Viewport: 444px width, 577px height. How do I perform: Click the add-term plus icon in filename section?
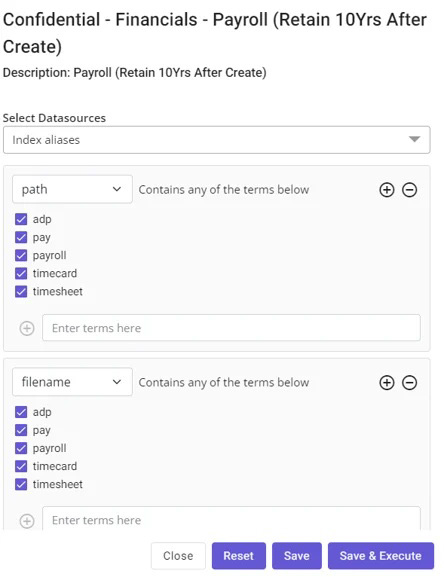click(x=27, y=521)
